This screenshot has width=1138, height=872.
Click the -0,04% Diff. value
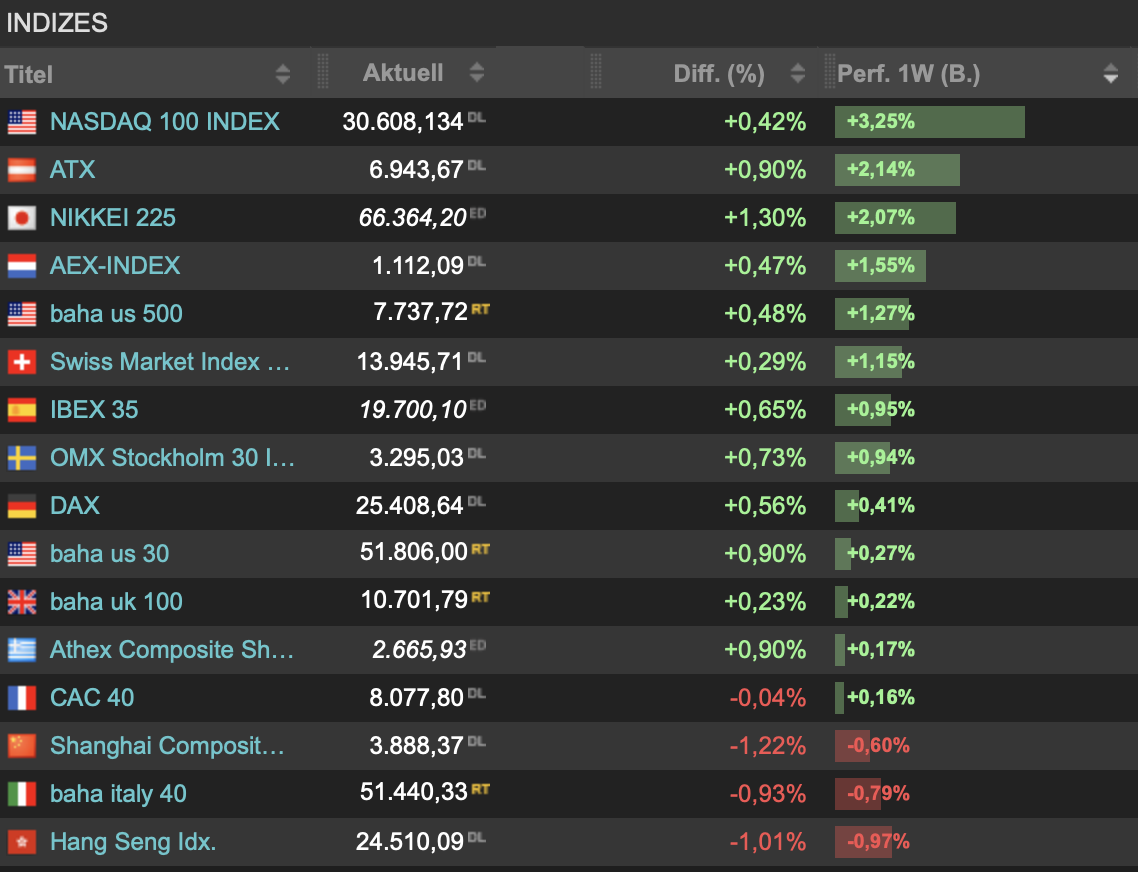768,697
